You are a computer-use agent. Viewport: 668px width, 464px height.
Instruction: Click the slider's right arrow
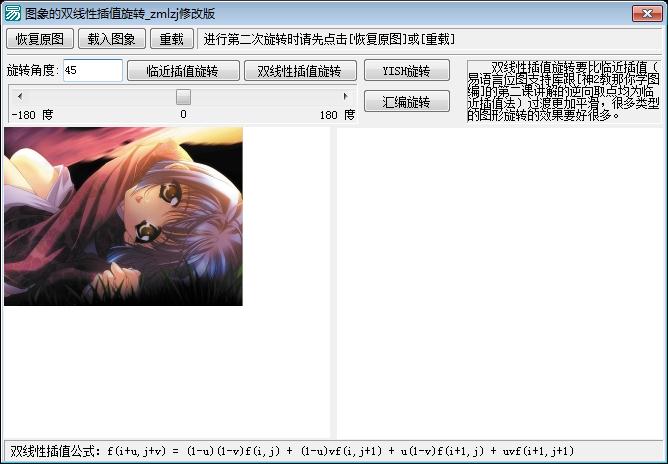346,97
